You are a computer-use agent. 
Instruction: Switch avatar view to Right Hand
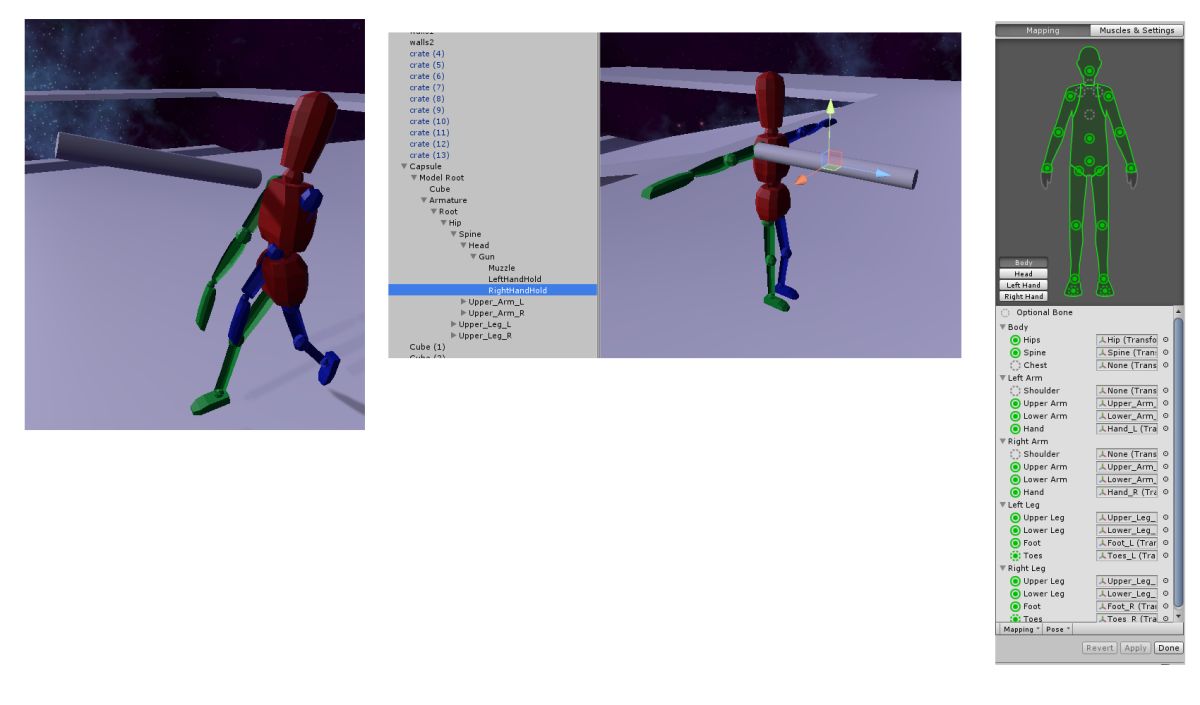(x=1024, y=296)
